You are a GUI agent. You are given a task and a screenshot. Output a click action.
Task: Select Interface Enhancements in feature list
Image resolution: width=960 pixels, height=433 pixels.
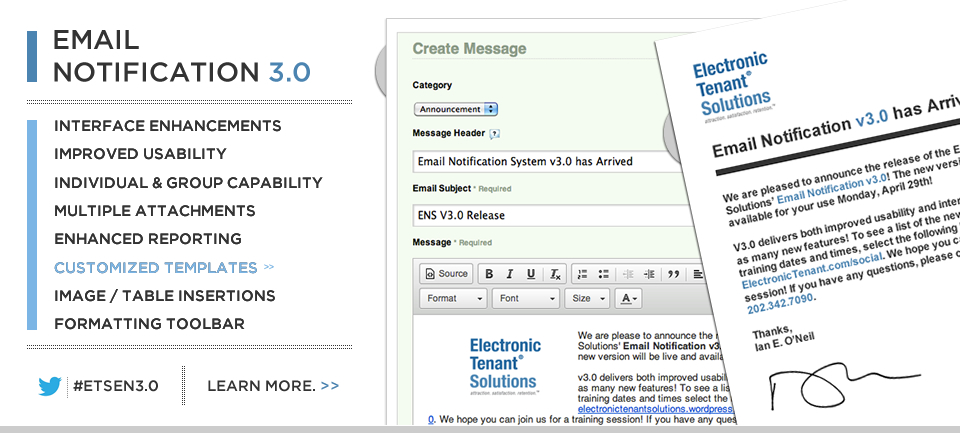coord(168,126)
